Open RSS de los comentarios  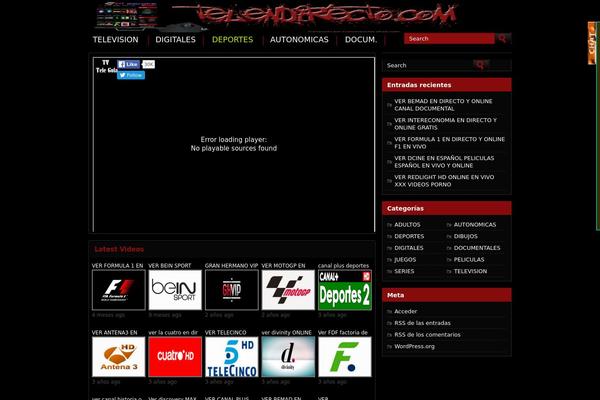[427, 335]
